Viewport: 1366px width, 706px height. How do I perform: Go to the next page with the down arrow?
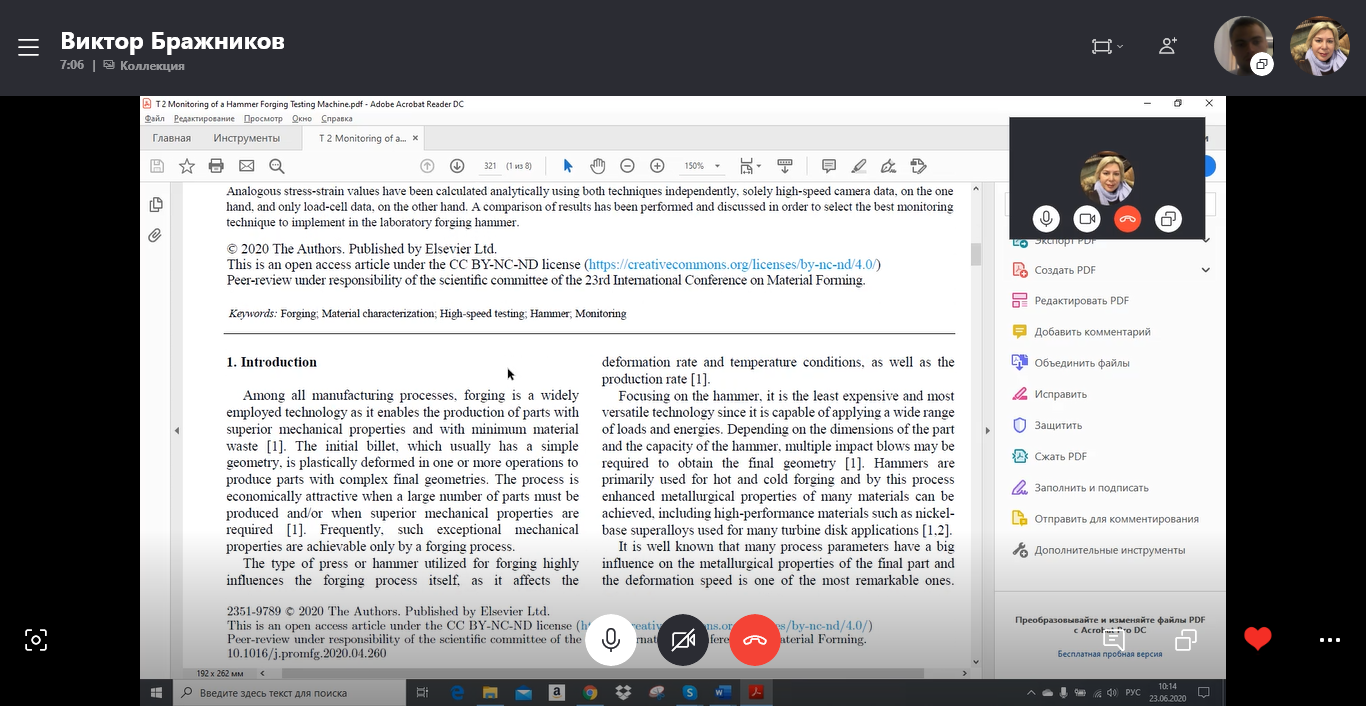click(457, 166)
